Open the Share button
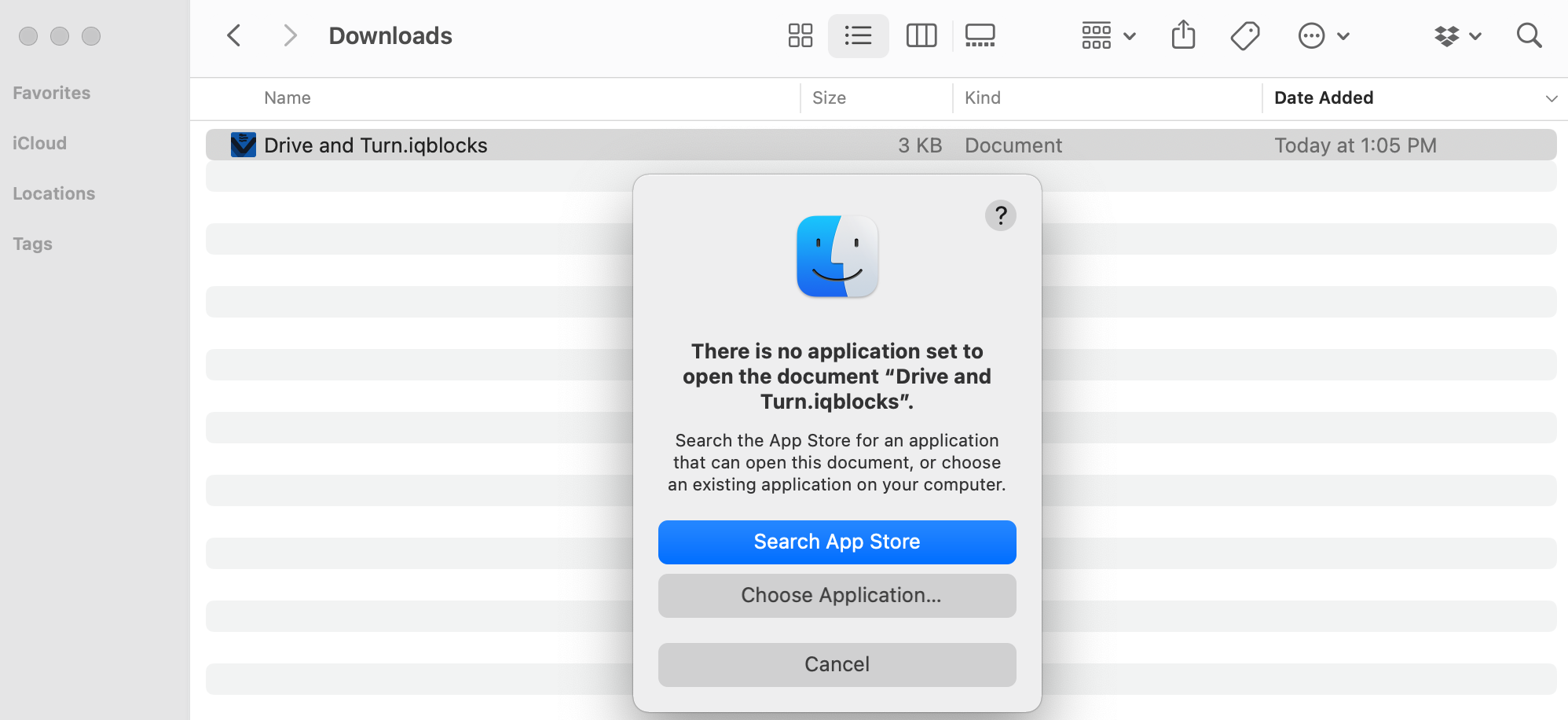Viewport: 1568px width, 720px height. [1183, 35]
